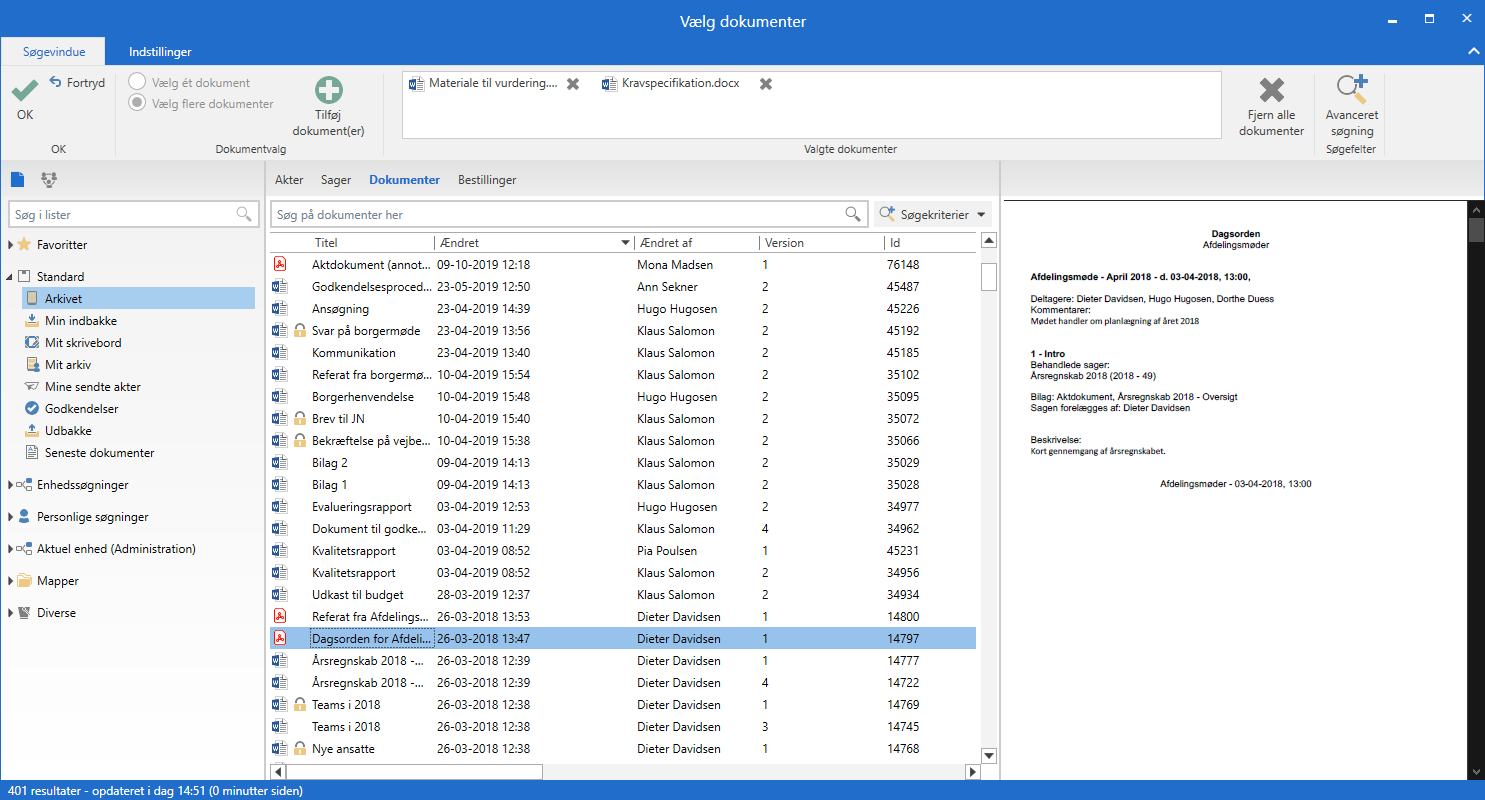Switch to the Indstillinger ribbon tab

(160, 51)
